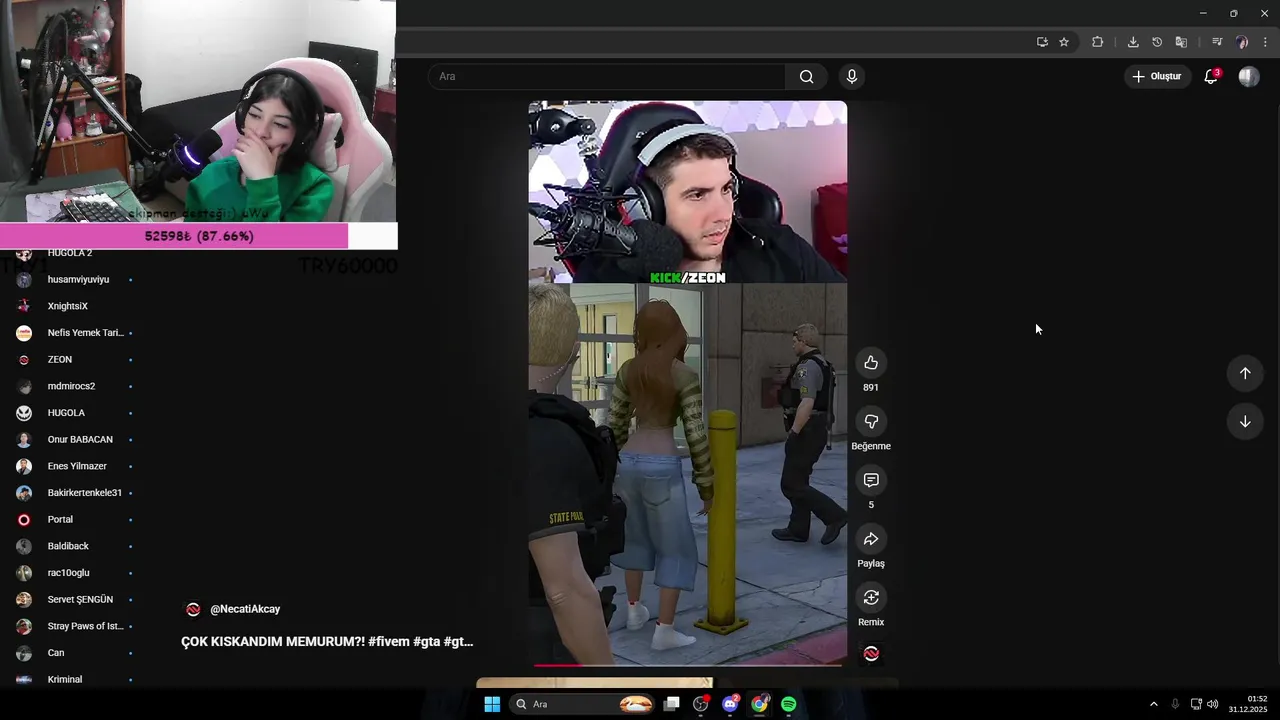Focus the YouTube Ara search field
1280x720 pixels.
(x=607, y=77)
